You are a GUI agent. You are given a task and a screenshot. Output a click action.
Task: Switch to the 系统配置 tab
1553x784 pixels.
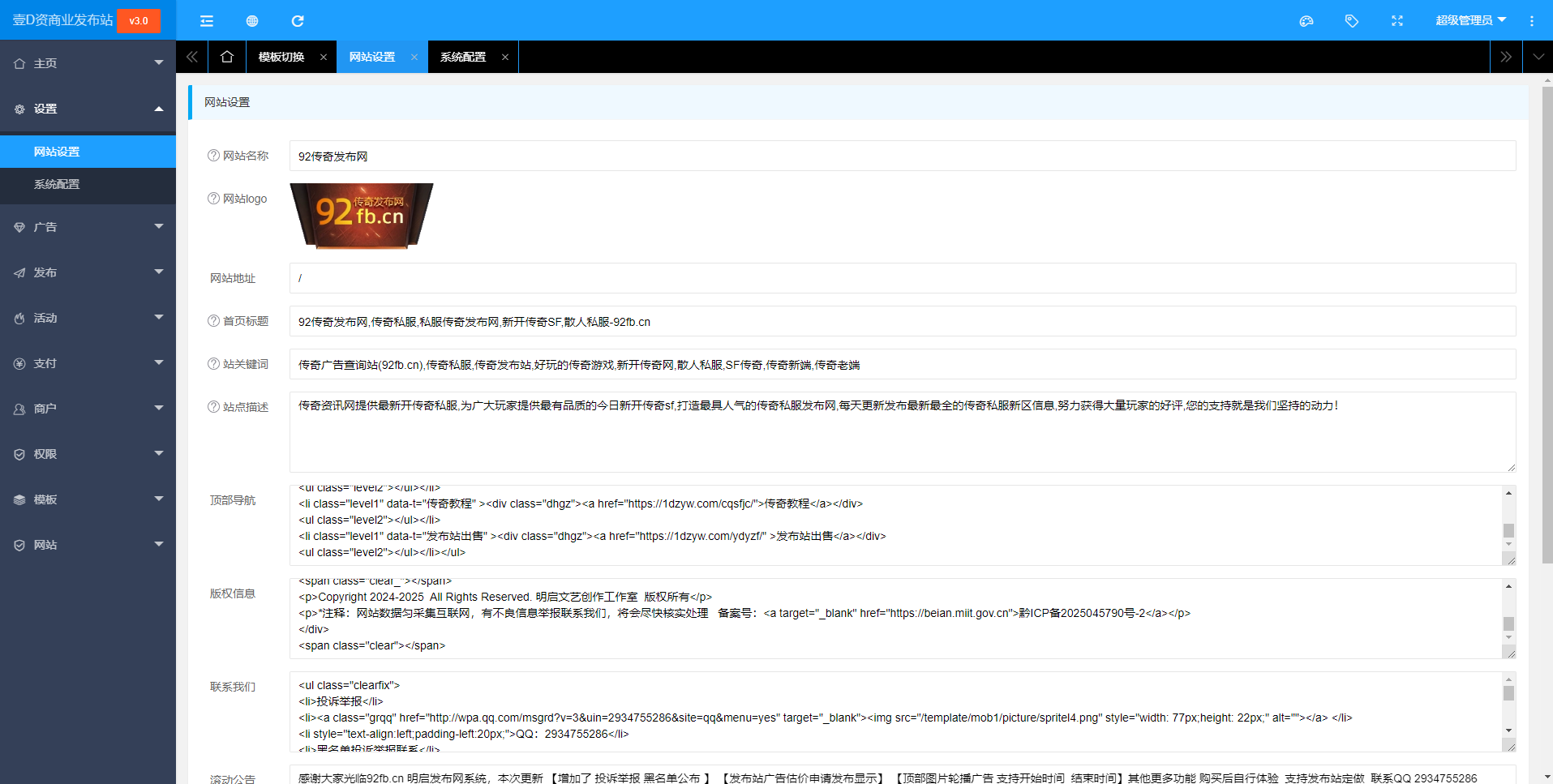pos(462,56)
